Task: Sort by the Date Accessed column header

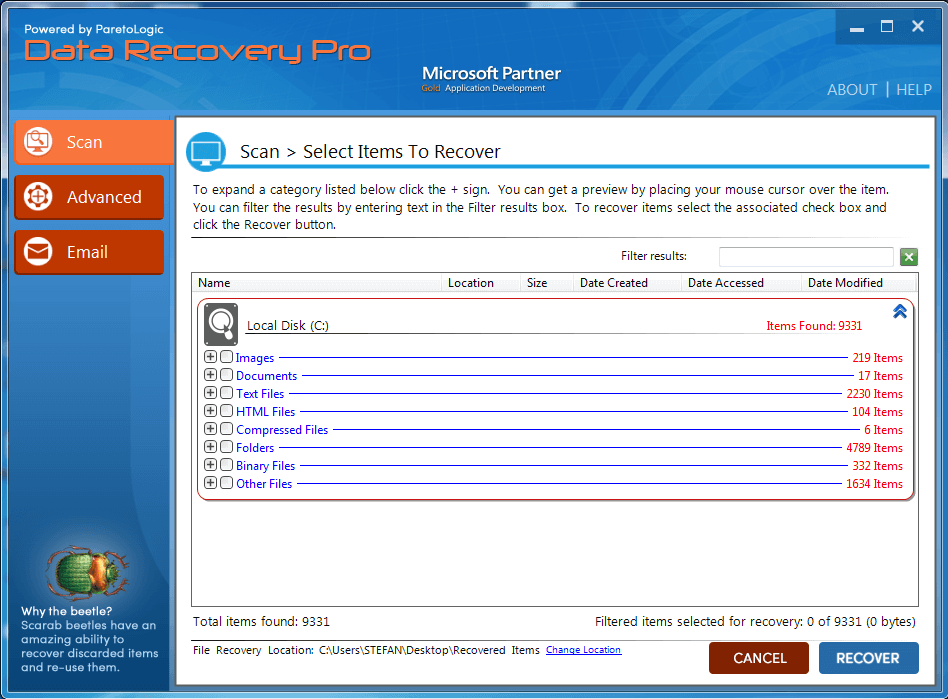Action: click(x=741, y=283)
